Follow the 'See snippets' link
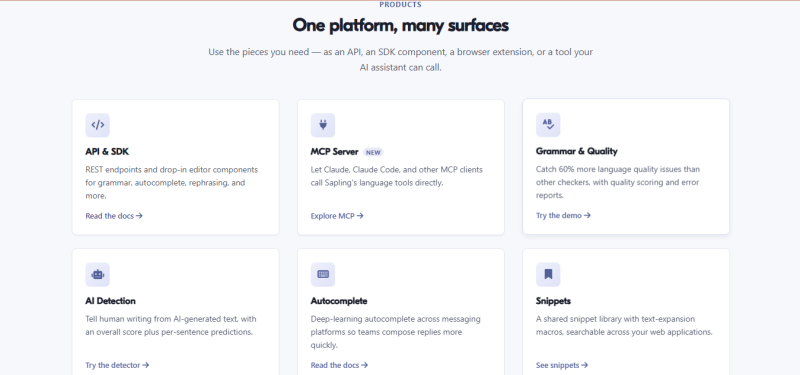The height and width of the screenshot is (375, 800). [562, 365]
